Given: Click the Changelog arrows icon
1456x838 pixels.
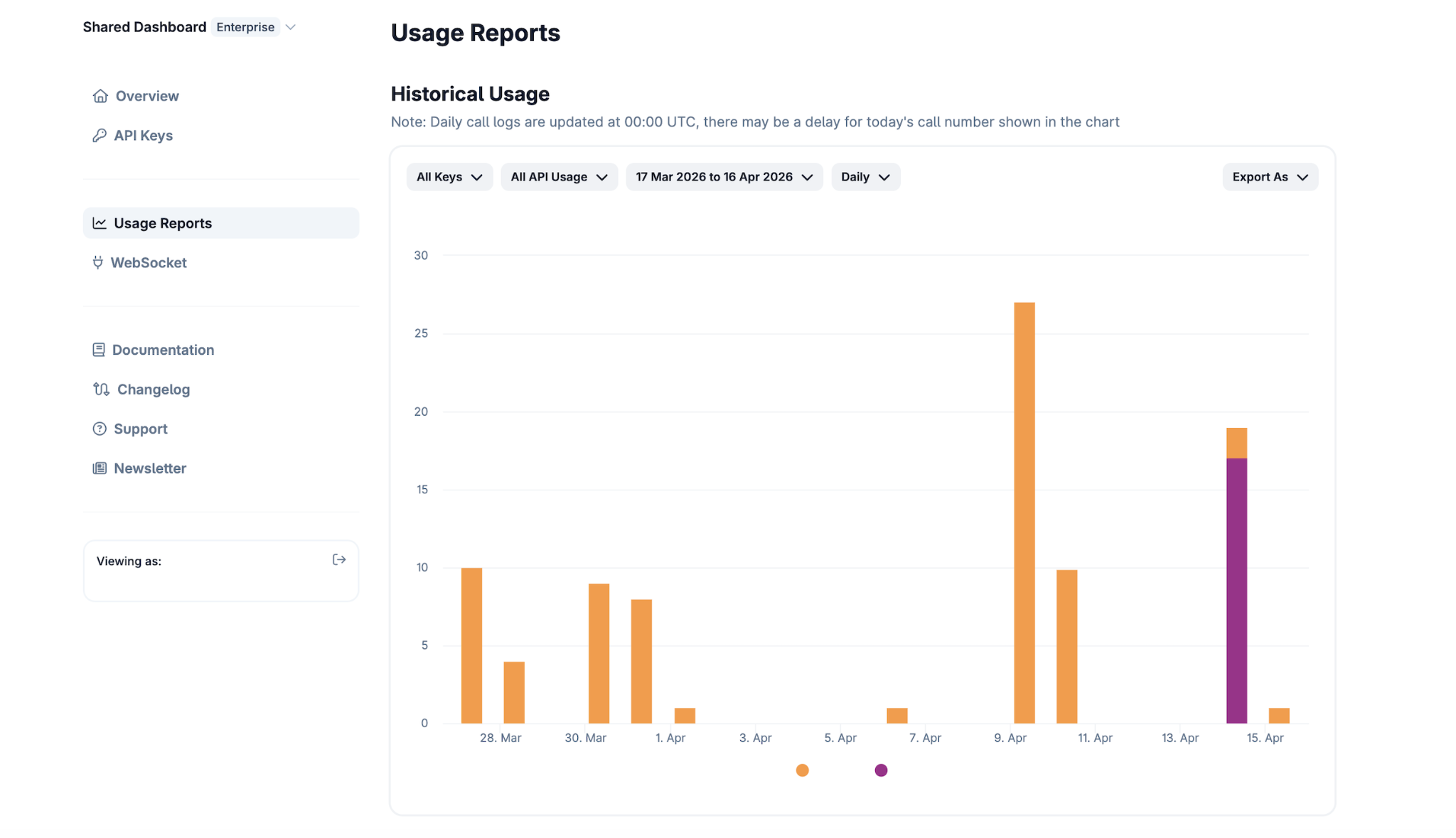Looking at the screenshot, I should click(x=101, y=389).
